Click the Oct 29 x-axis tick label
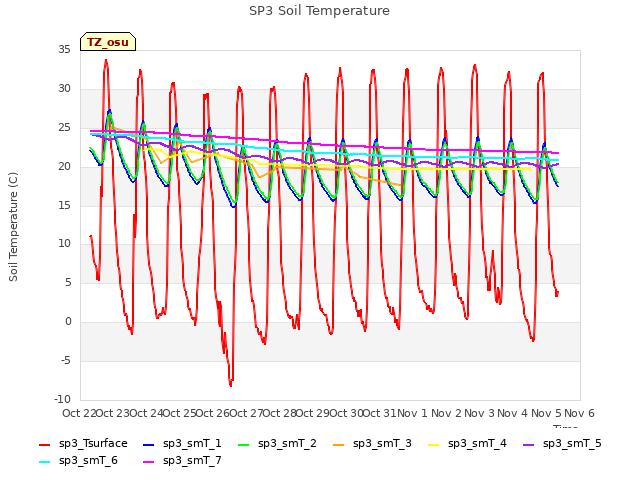 (313, 413)
